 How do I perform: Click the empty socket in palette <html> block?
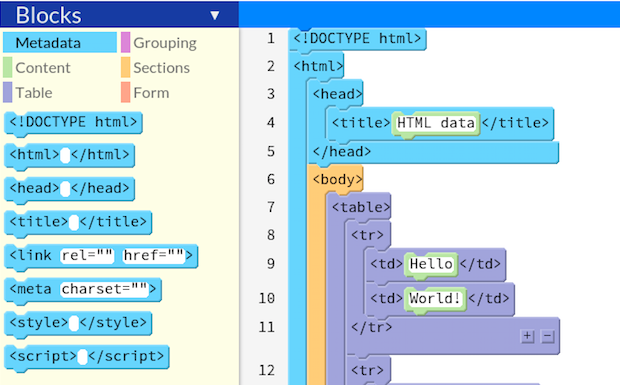[x=65, y=155]
